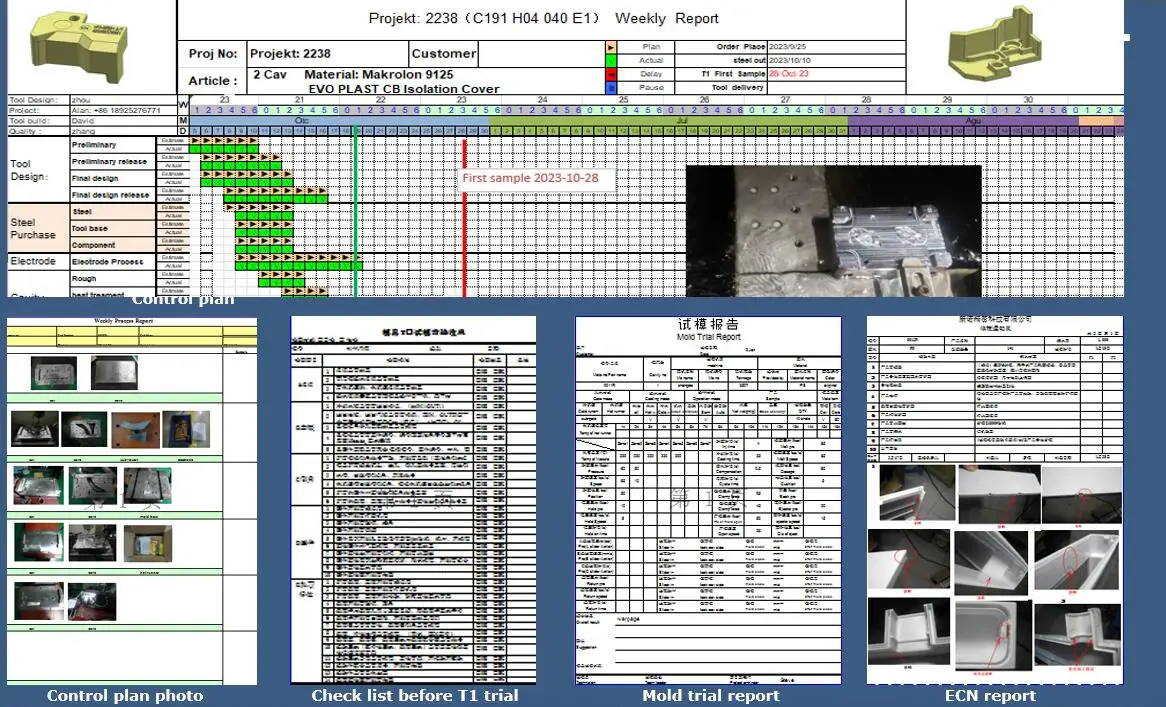Image resolution: width=1166 pixels, height=707 pixels.
Task: Open the Control plan photo thumbnail
Action: tap(131, 500)
